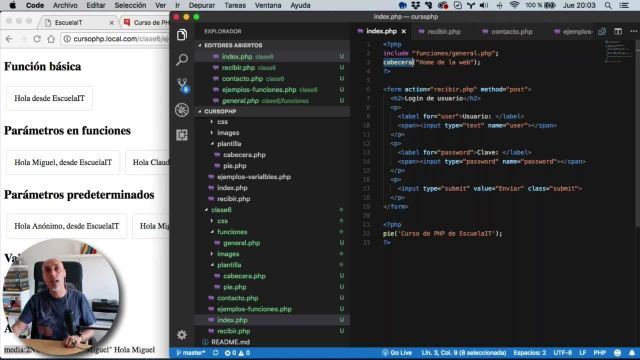The height and width of the screenshot is (360, 640).
Task: Click the Wi-Fi icon in menu bar
Action: click(x=514, y=5)
